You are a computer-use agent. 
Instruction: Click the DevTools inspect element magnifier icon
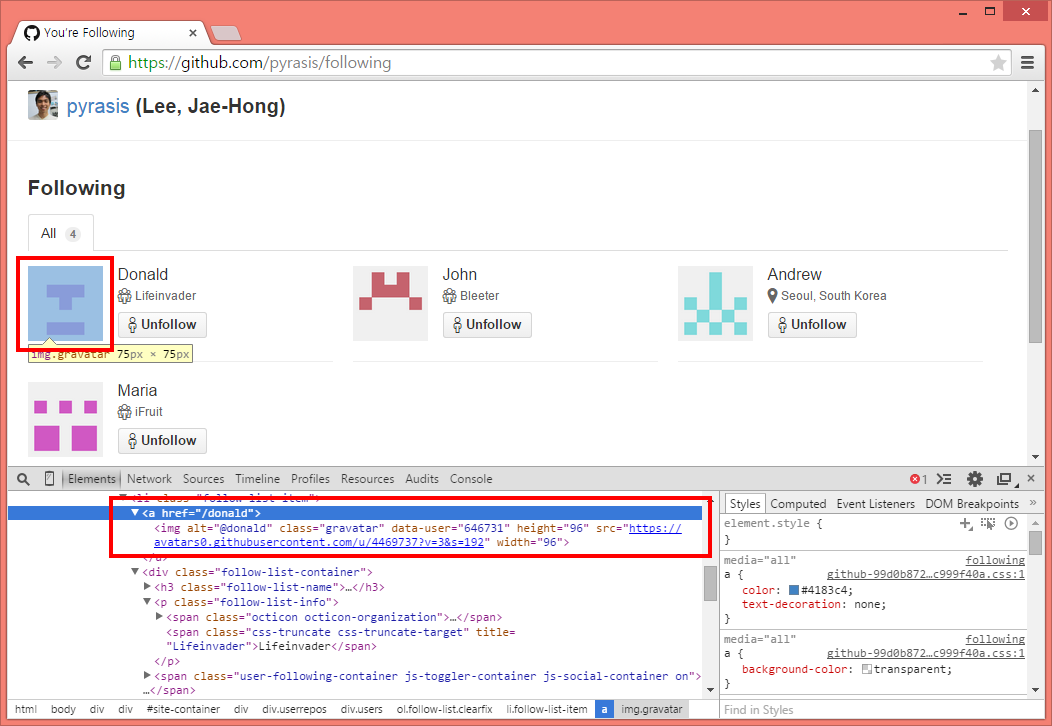point(24,479)
